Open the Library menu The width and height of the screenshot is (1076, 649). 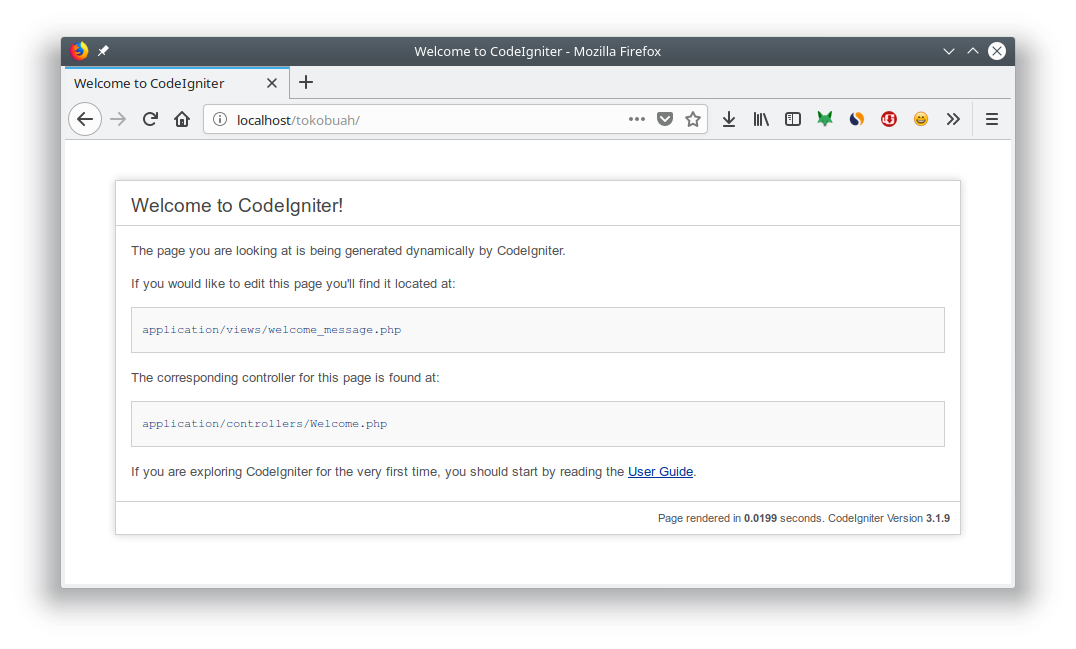(x=761, y=119)
